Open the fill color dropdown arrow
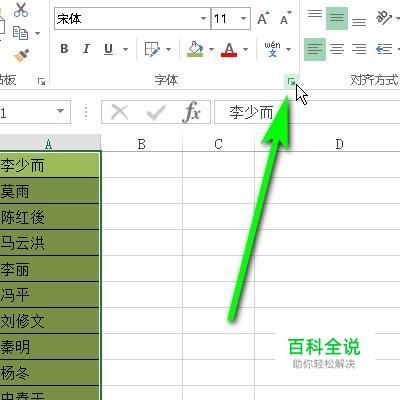Image resolution: width=400 pixels, height=400 pixels. [211, 50]
